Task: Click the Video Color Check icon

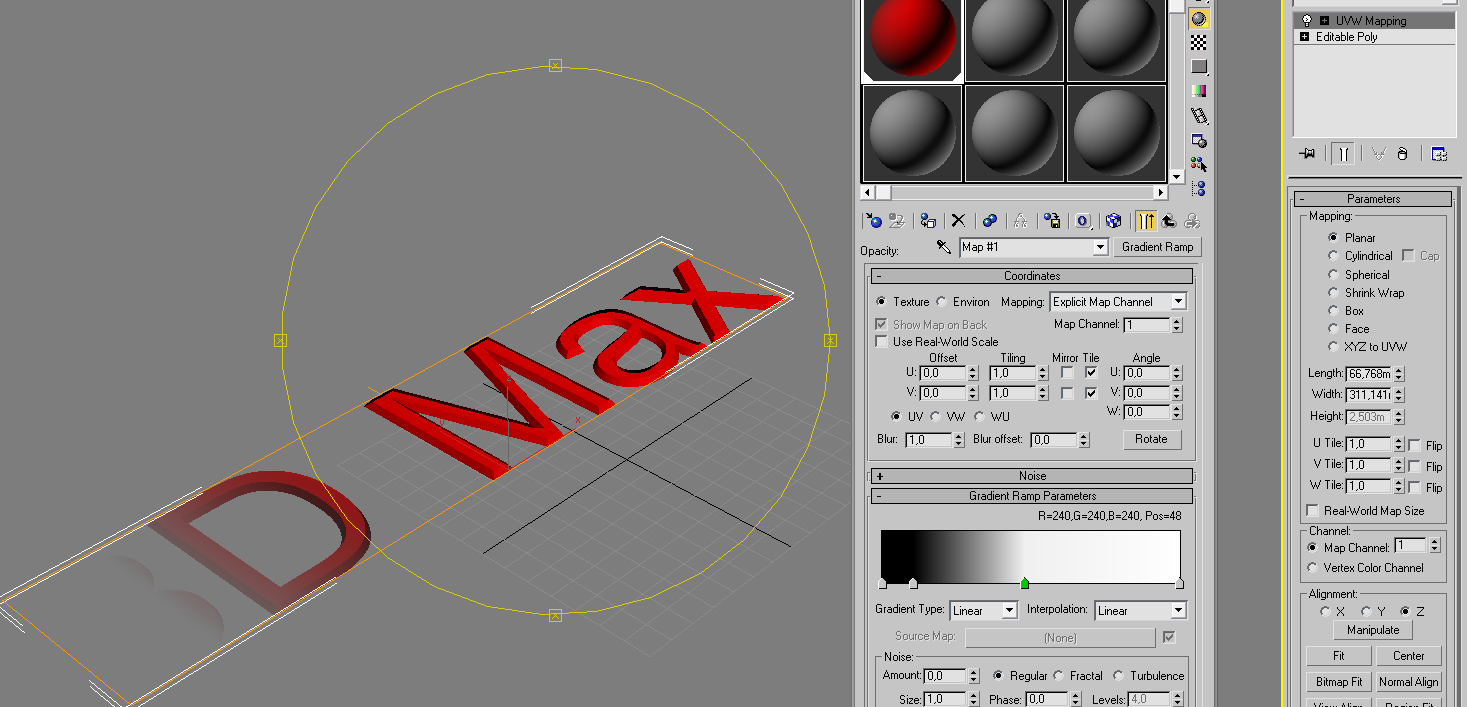Action: point(1198,91)
